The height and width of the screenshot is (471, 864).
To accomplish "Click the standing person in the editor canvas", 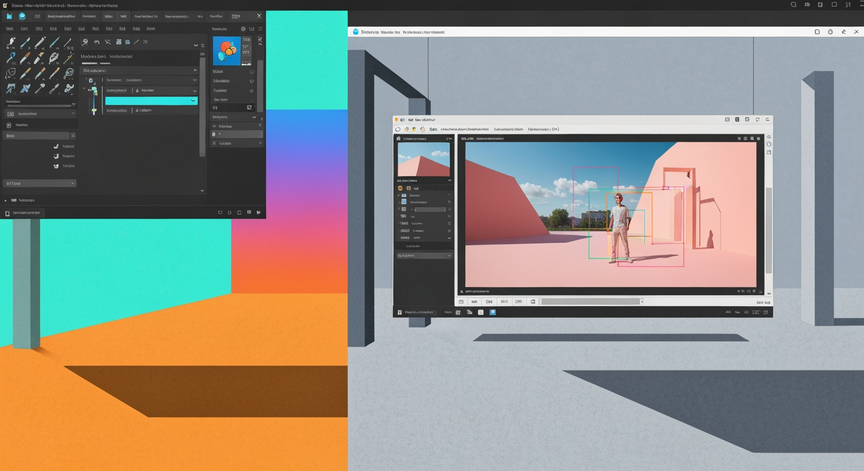I will [x=620, y=228].
